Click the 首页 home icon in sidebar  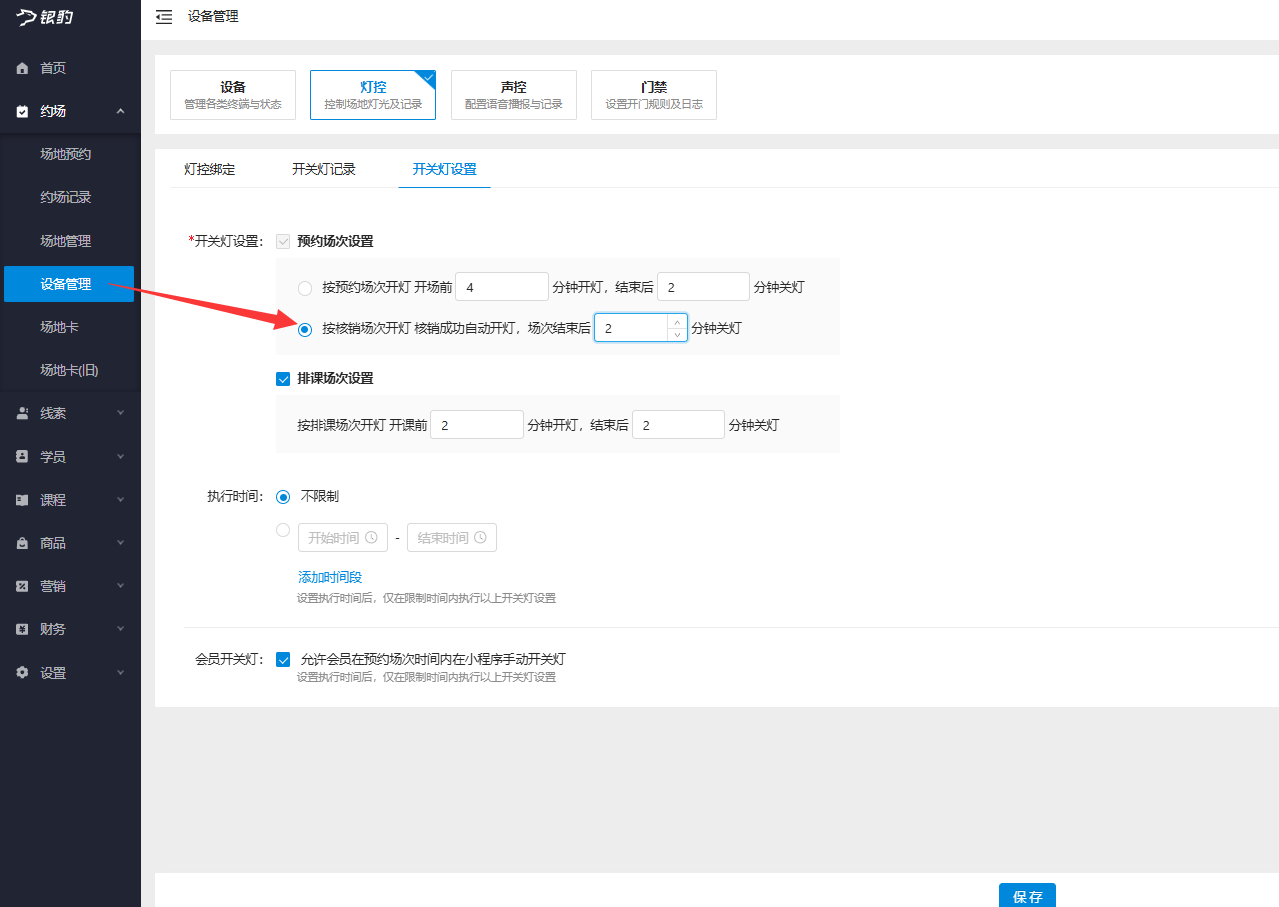[22, 68]
